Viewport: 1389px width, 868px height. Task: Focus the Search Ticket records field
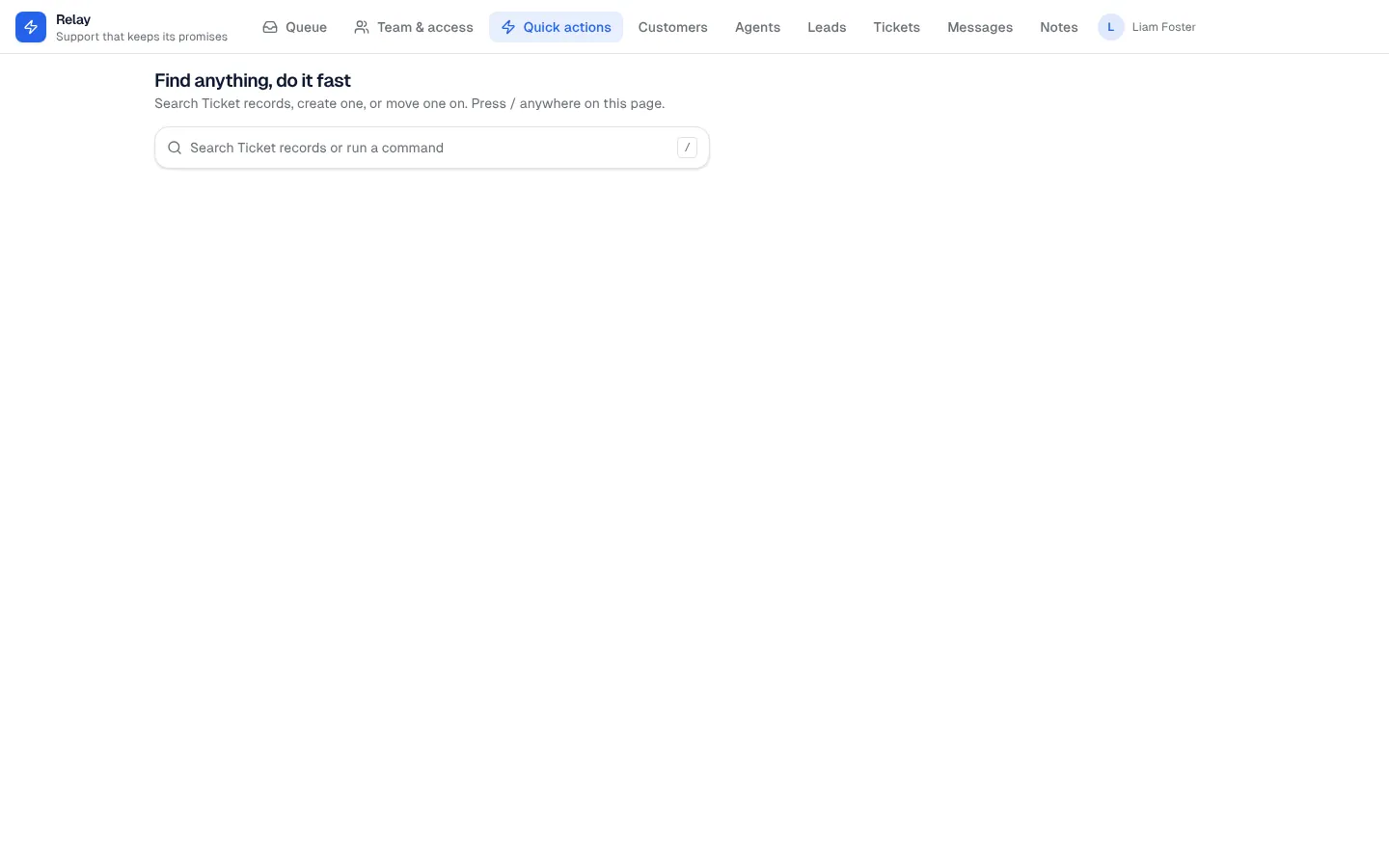coord(432,148)
